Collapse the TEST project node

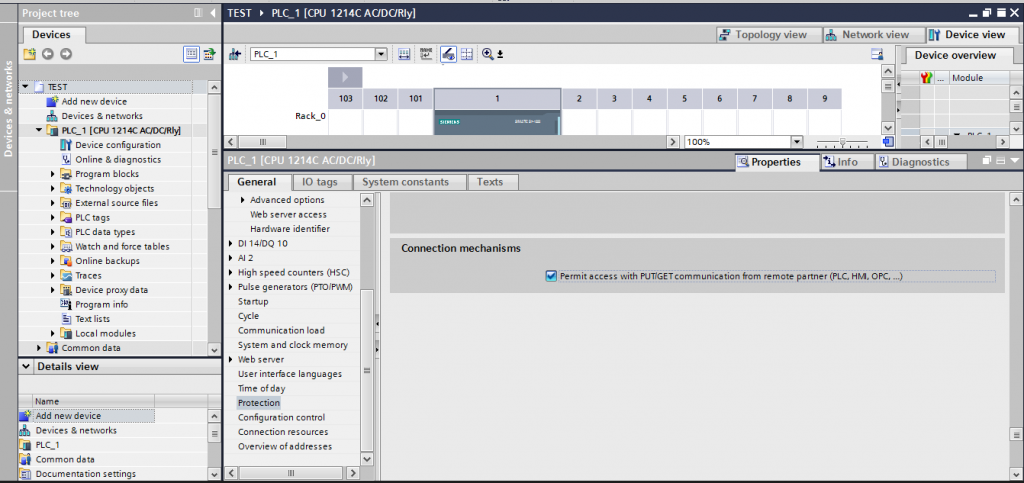click(25, 87)
